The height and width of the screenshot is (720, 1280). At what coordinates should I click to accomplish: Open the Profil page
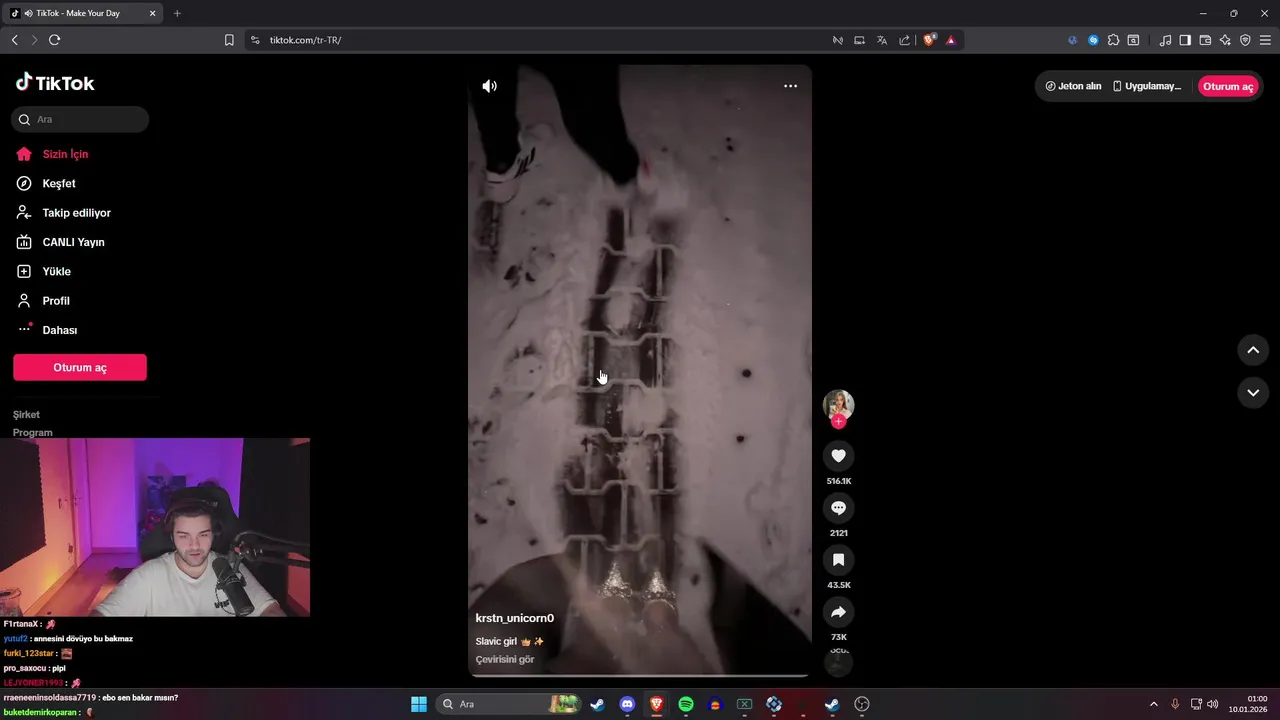pos(56,301)
